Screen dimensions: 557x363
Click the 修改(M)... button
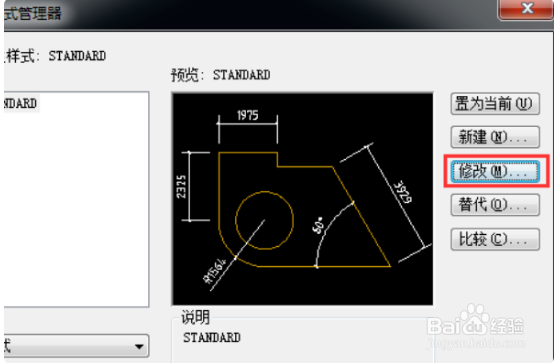click(495, 172)
